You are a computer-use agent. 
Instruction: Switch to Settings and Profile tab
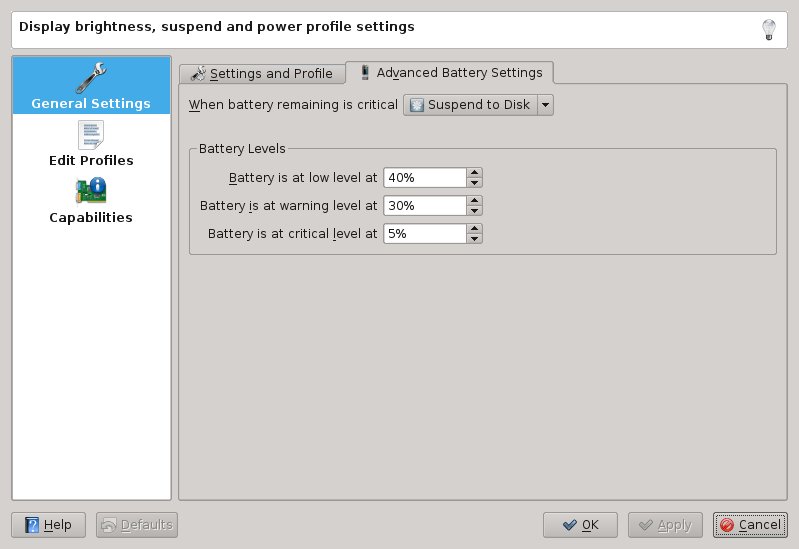pyautogui.click(x=262, y=73)
